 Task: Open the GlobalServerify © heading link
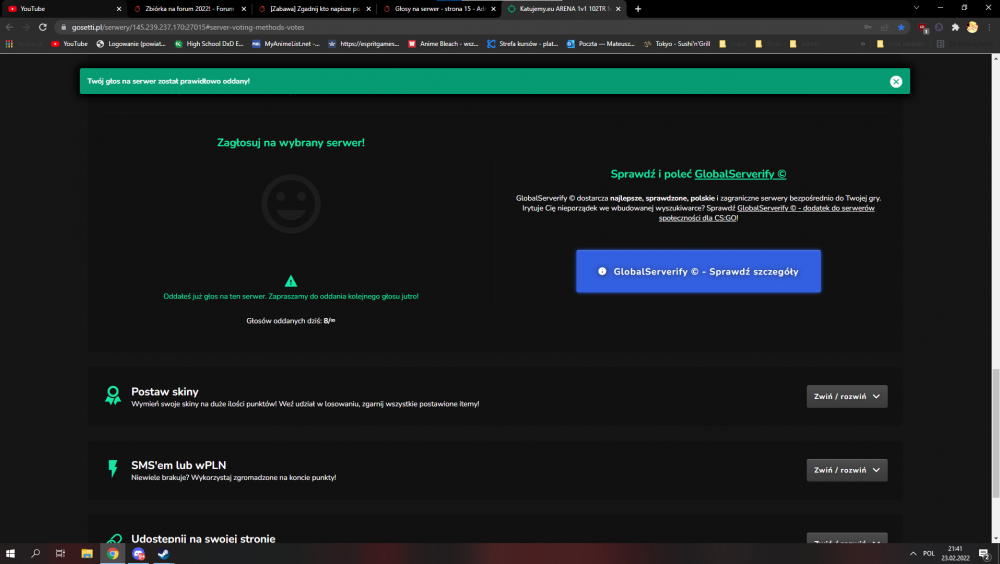(740, 174)
